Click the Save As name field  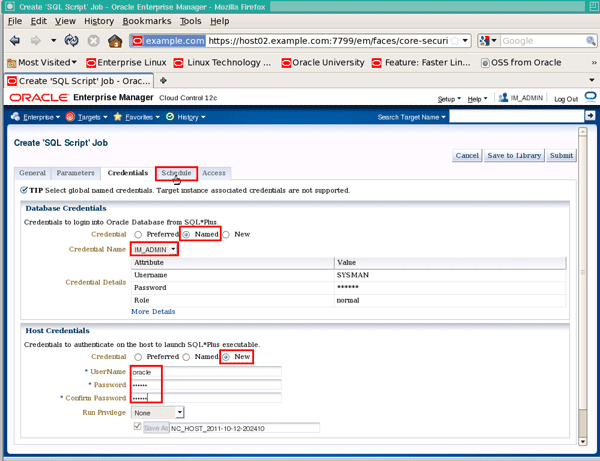point(245,428)
